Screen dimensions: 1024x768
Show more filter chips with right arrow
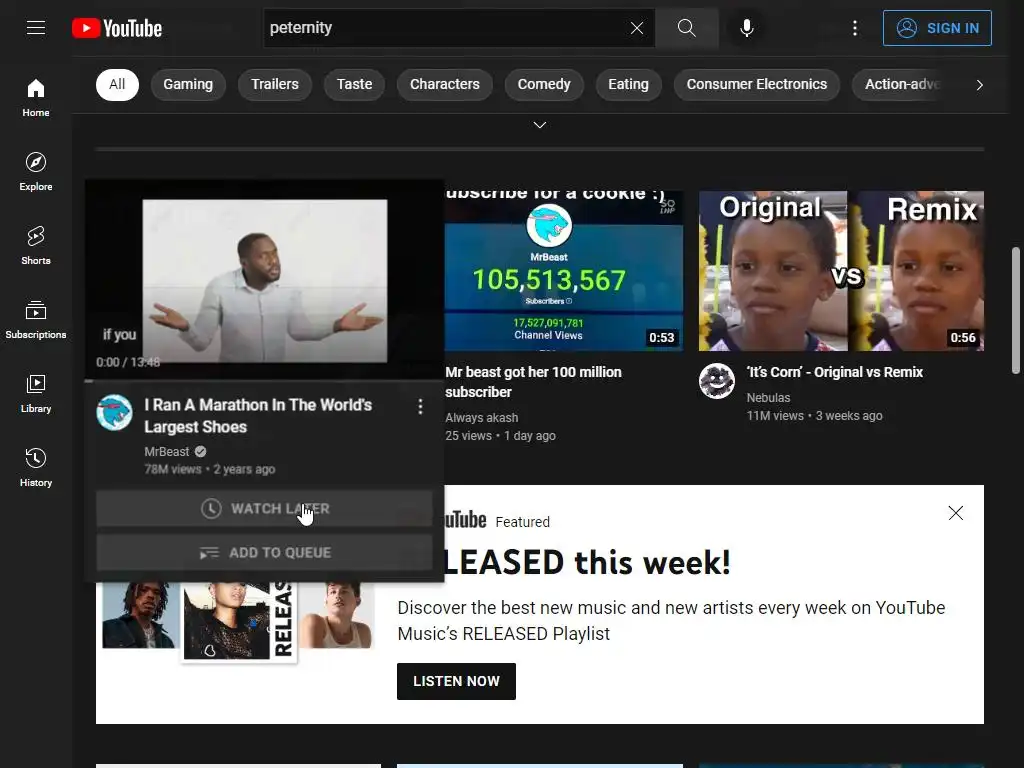979,85
